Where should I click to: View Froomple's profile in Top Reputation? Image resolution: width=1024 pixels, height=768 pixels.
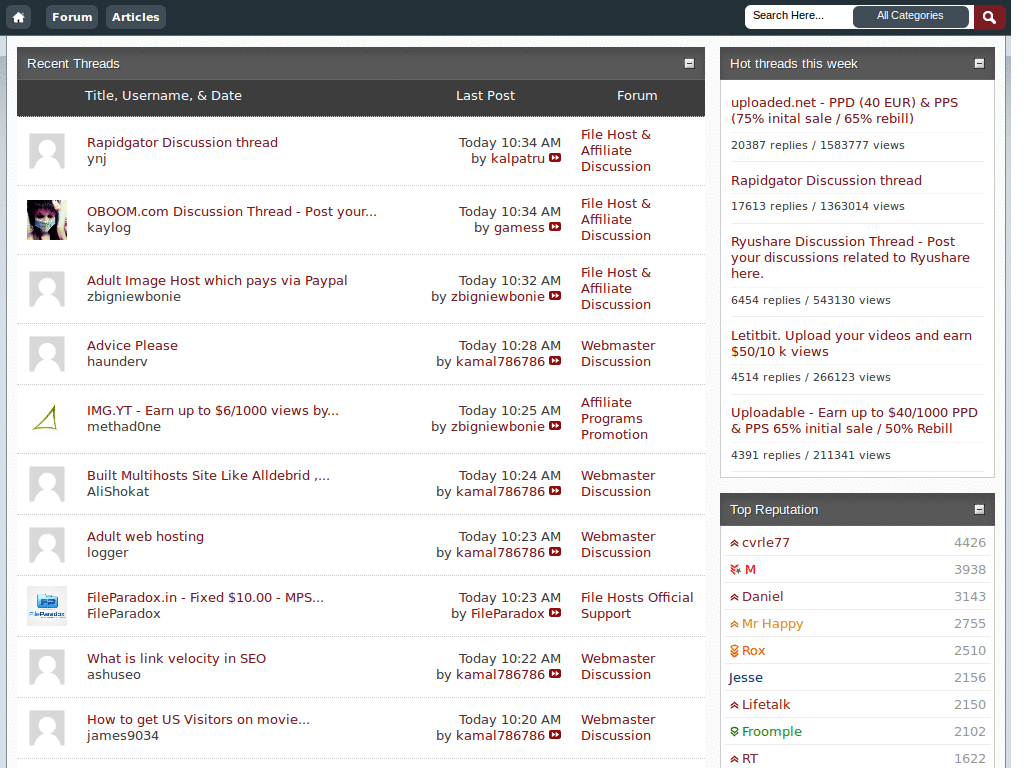click(771, 732)
